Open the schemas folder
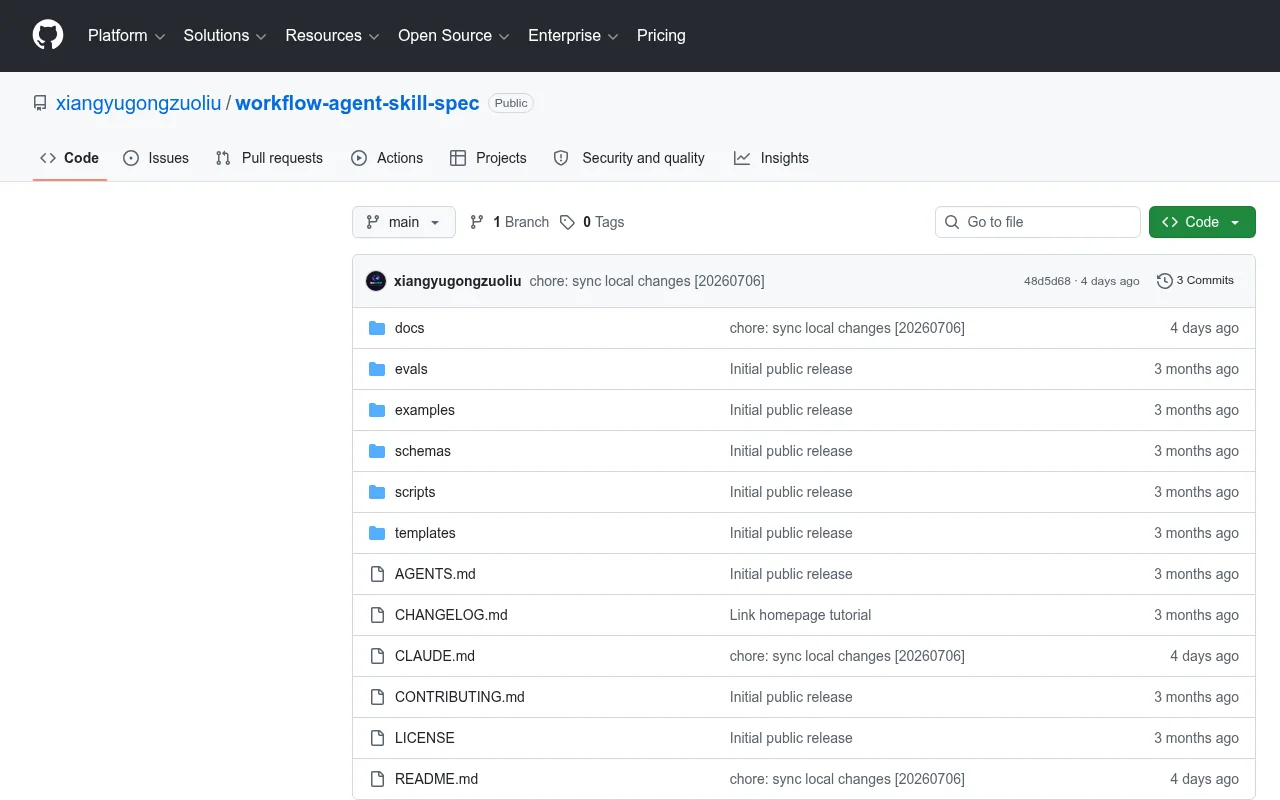 423,451
